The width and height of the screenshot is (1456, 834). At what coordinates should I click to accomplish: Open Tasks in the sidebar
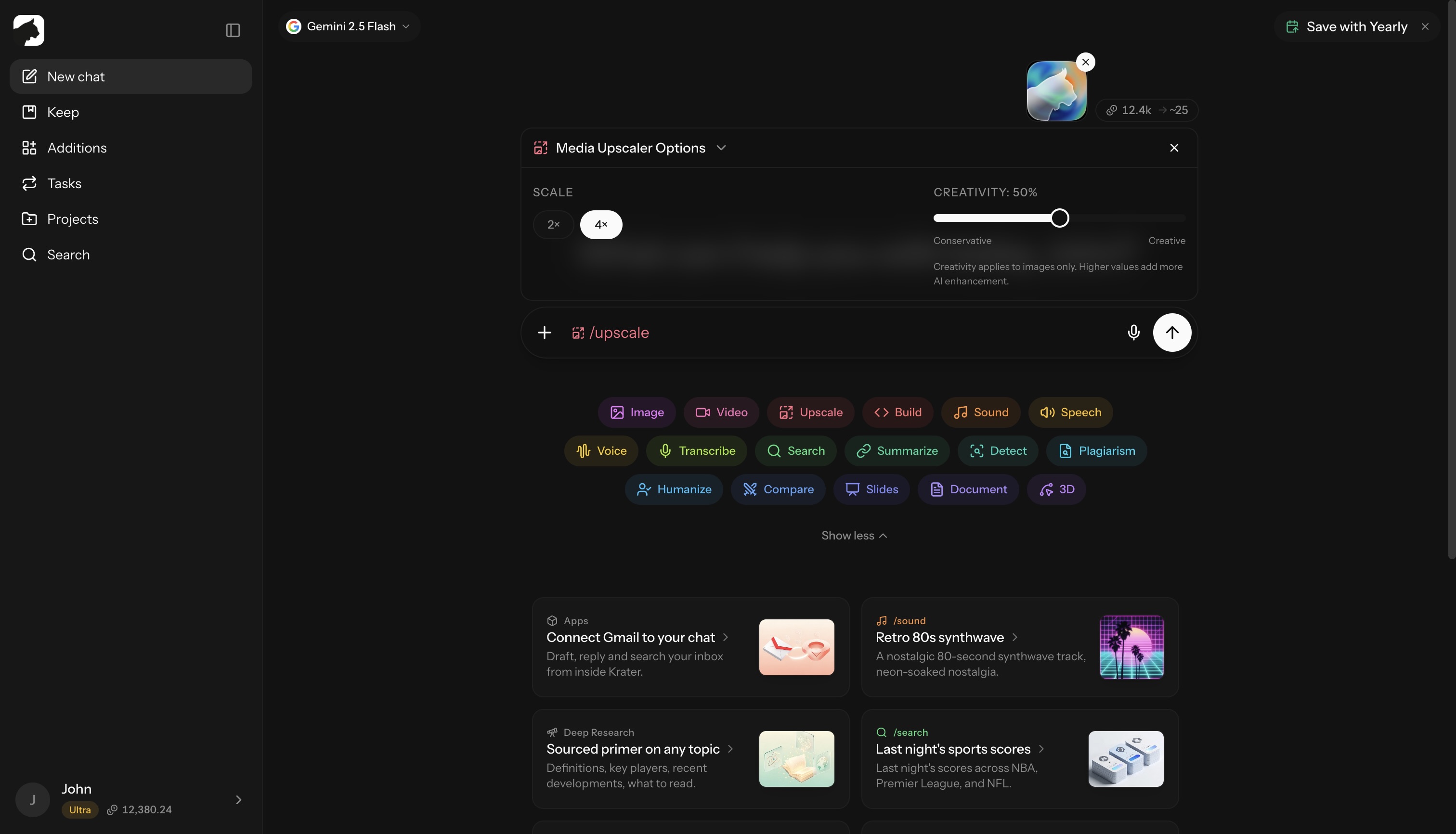coord(130,183)
